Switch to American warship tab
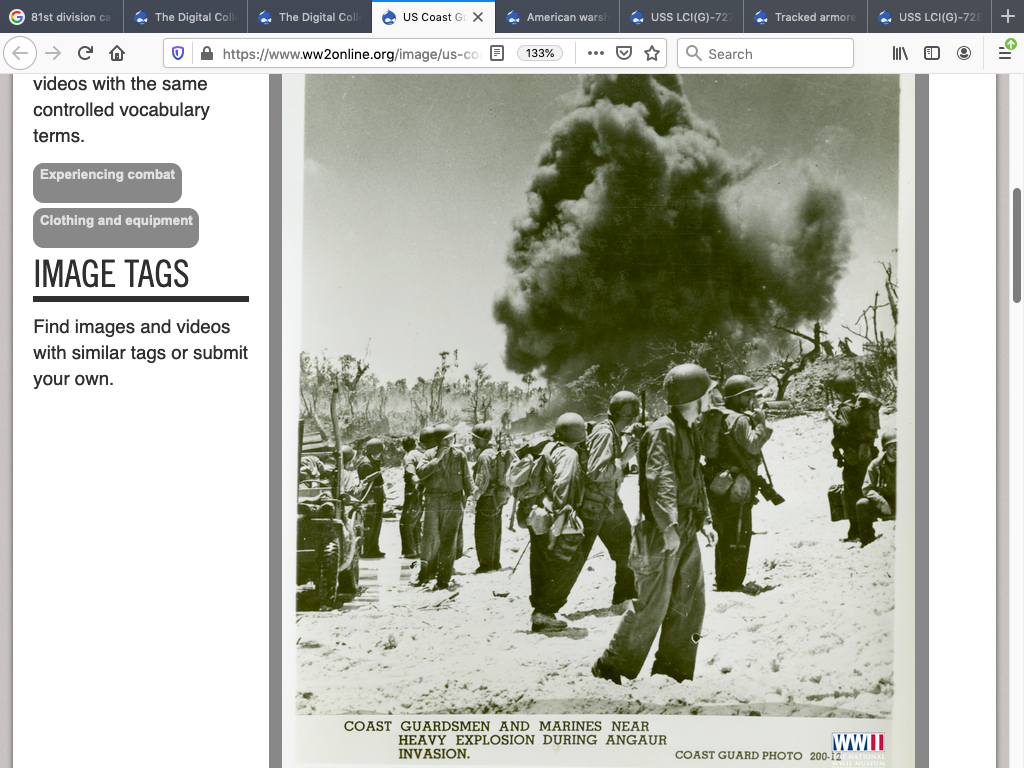 557,17
